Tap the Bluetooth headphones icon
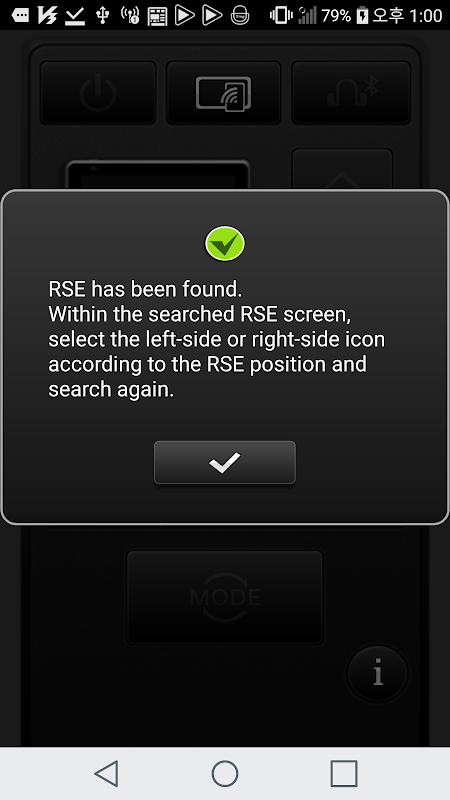The width and height of the screenshot is (450, 800). (x=351, y=93)
